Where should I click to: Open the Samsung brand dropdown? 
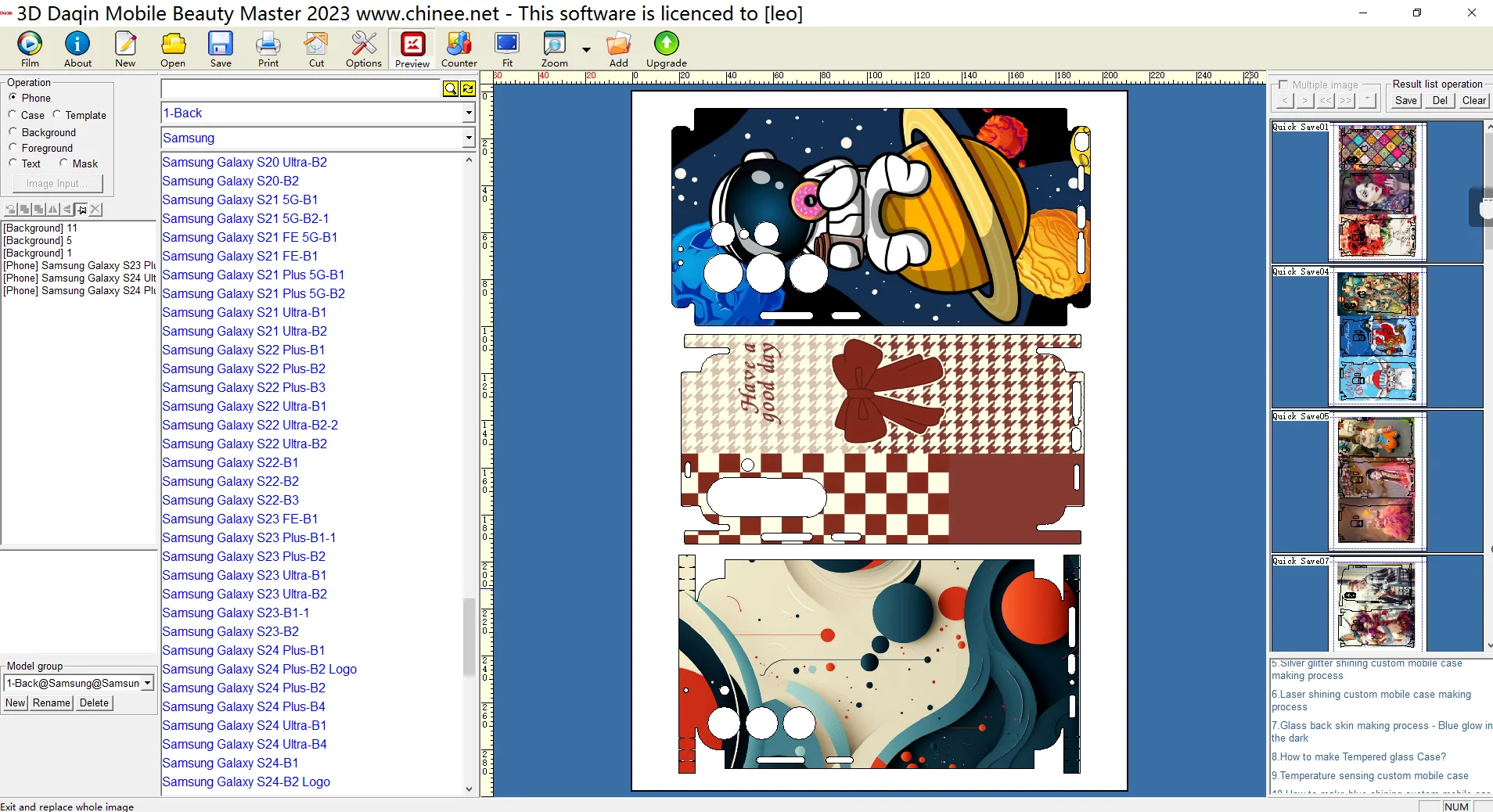click(x=468, y=138)
